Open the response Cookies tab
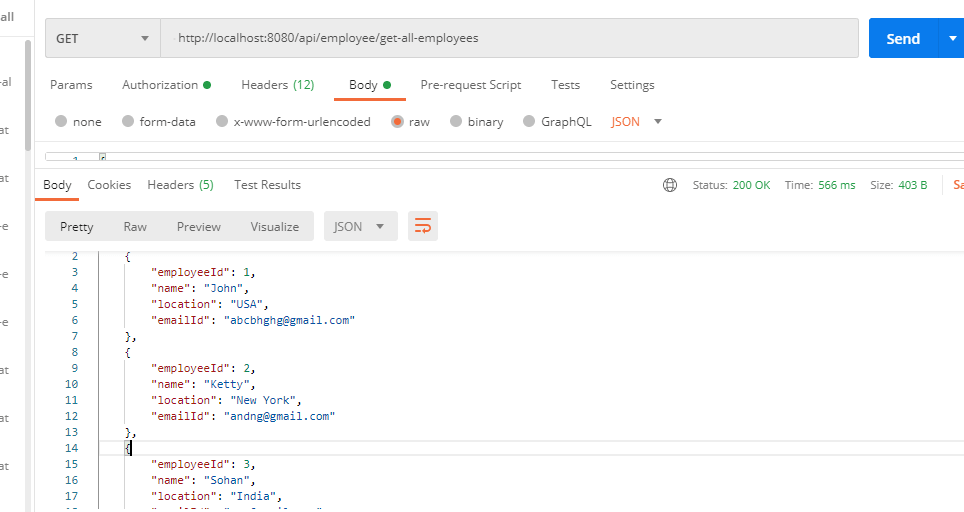964x512 pixels. pos(109,185)
